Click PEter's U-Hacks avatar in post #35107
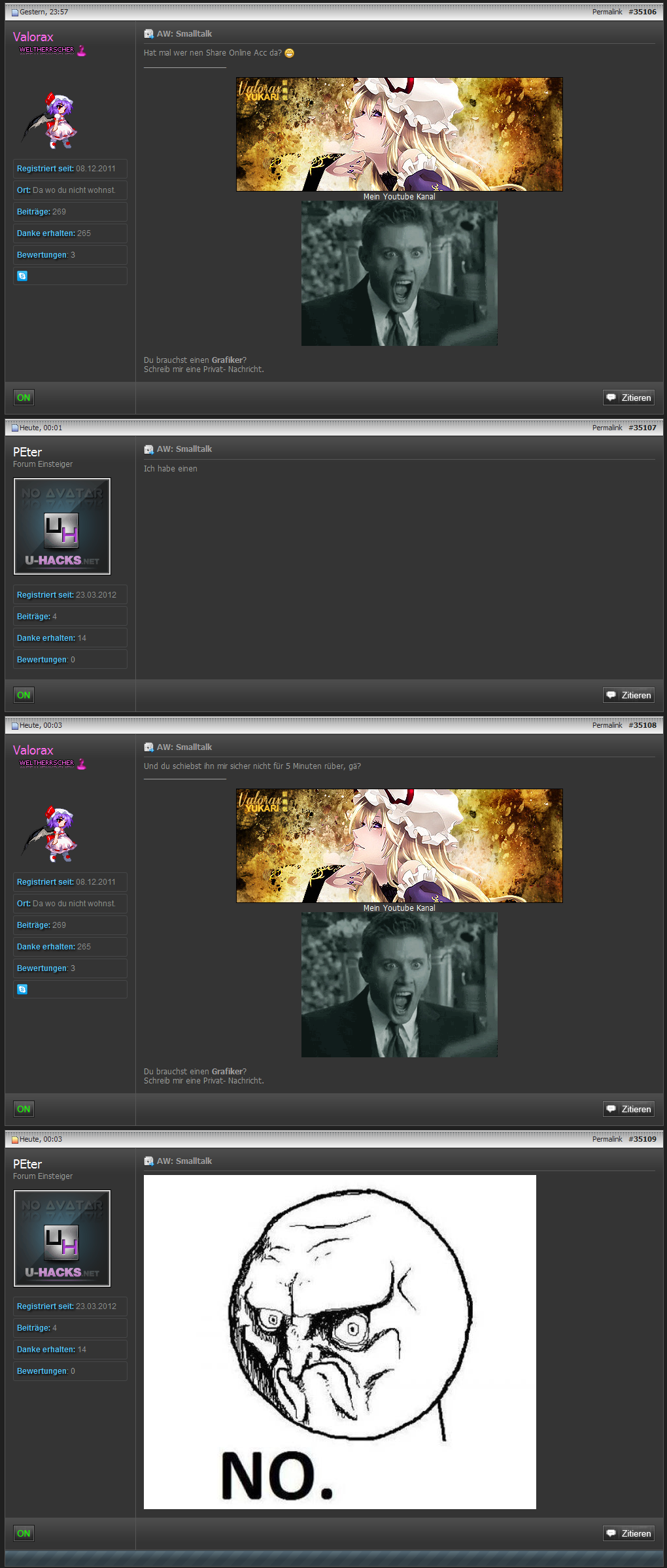This screenshot has width=667, height=1568. click(x=62, y=526)
